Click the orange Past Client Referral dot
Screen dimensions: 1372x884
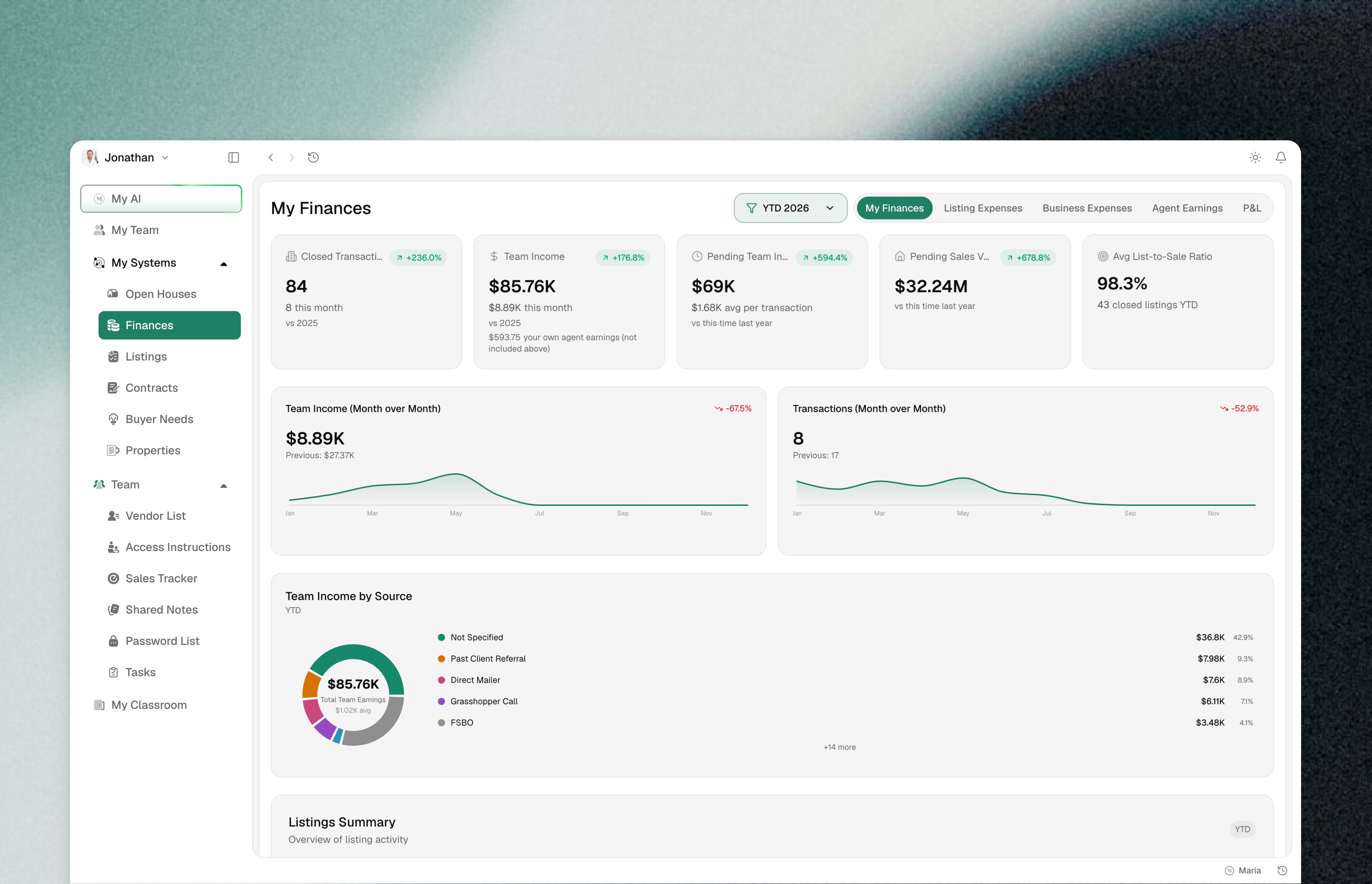[x=442, y=659]
